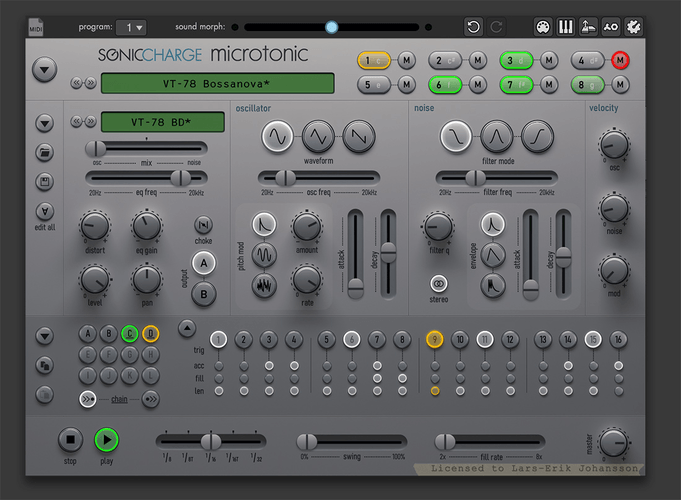Screen dimensions: 681x500
Task: Select exponential noise envelope shape
Action: coord(493,224)
